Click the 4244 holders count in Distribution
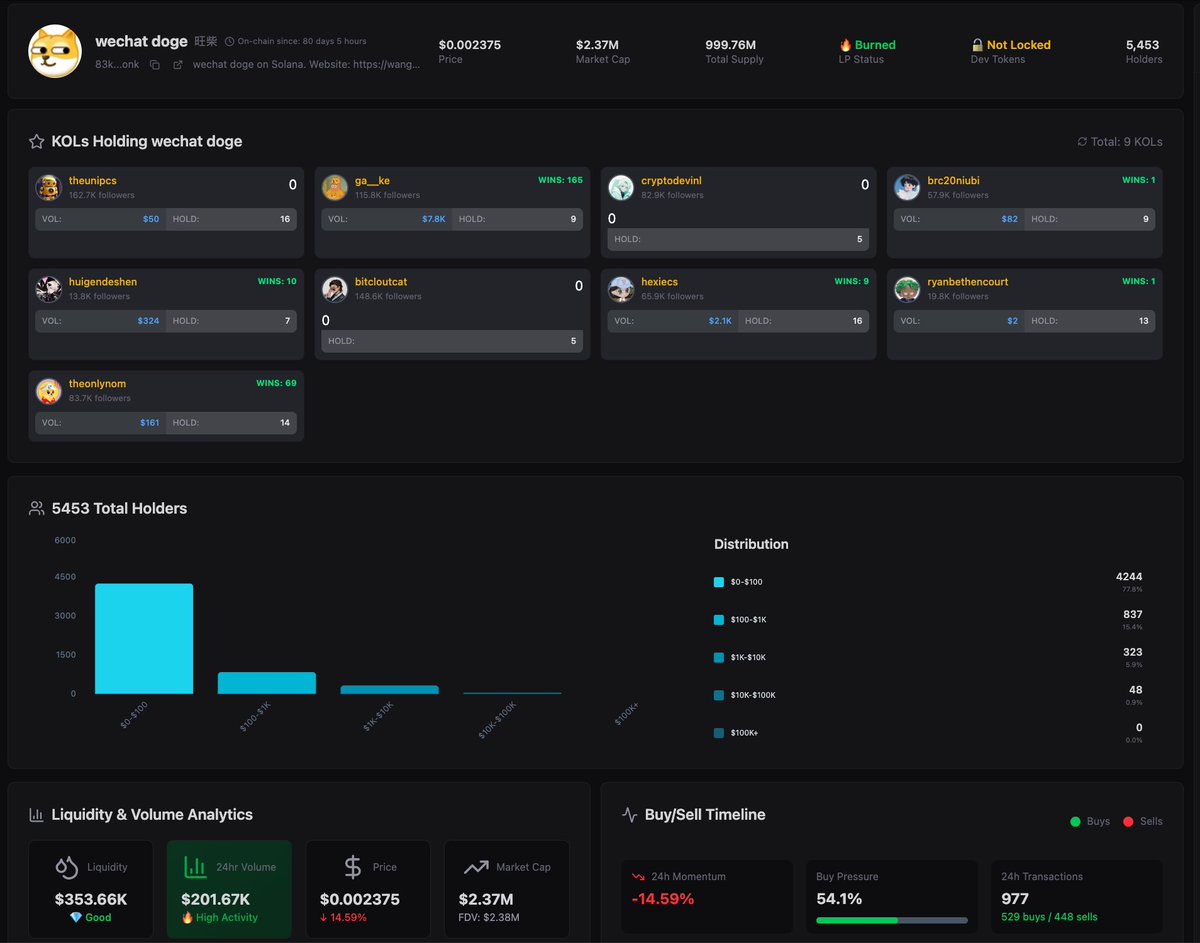The width and height of the screenshot is (1200, 943). pyautogui.click(x=1129, y=577)
